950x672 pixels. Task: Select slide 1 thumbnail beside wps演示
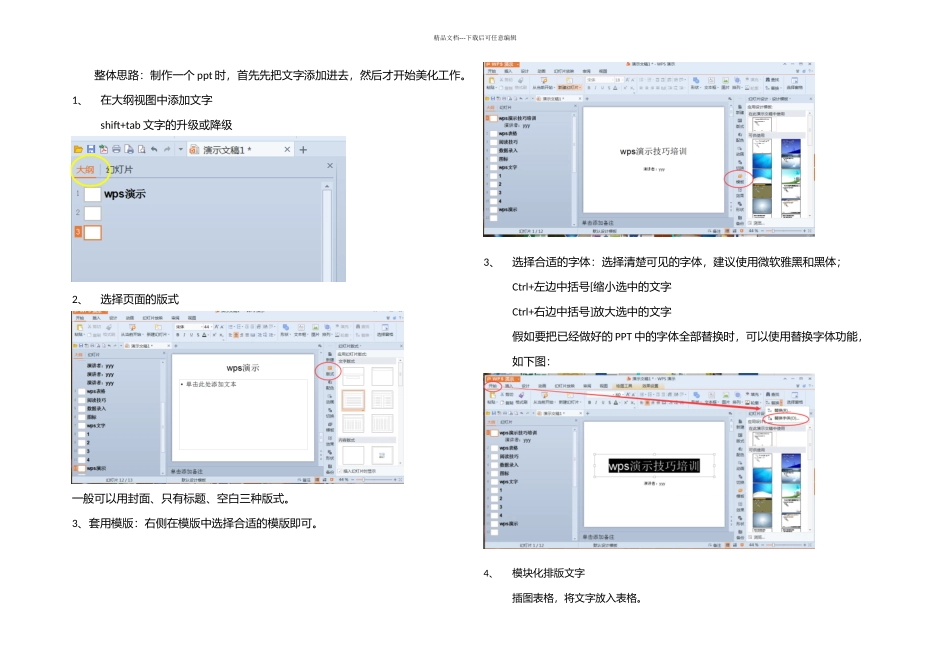pyautogui.click(x=92, y=194)
